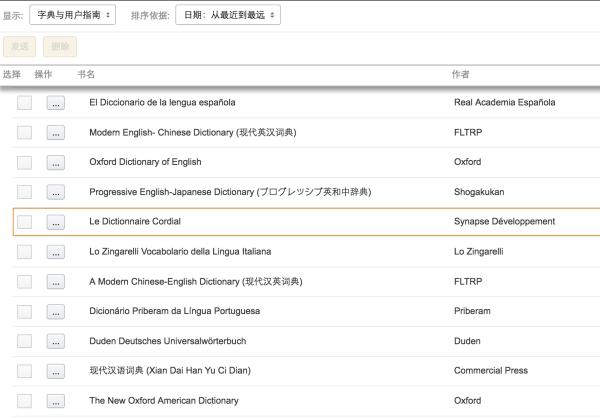Open actions for 现代汉语词典 row
The width and height of the screenshot is (600, 418).
pyautogui.click(x=56, y=371)
